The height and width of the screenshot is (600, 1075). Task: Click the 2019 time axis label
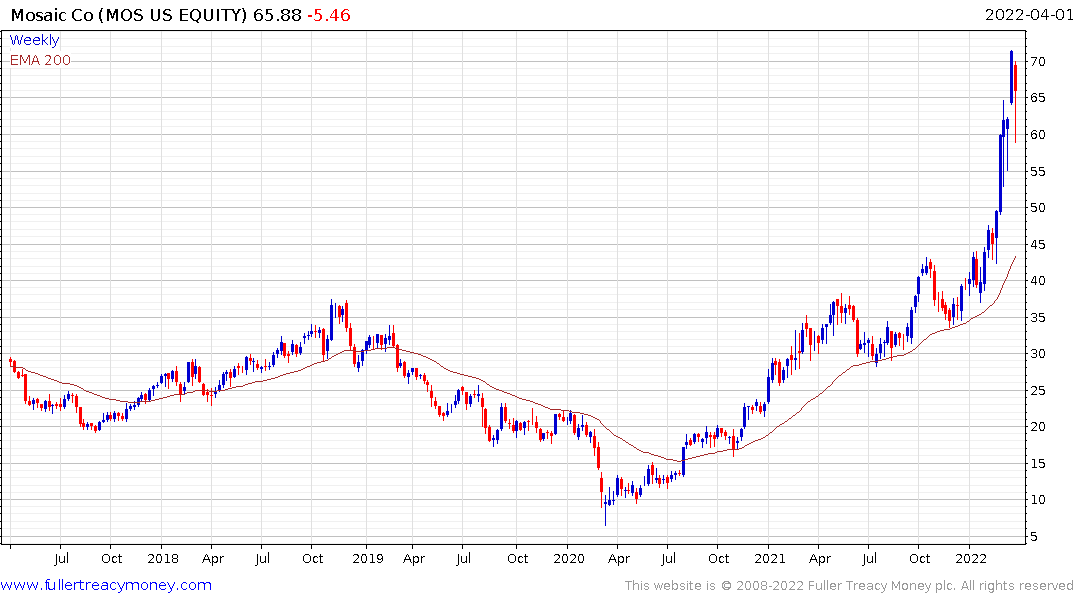coord(367,559)
